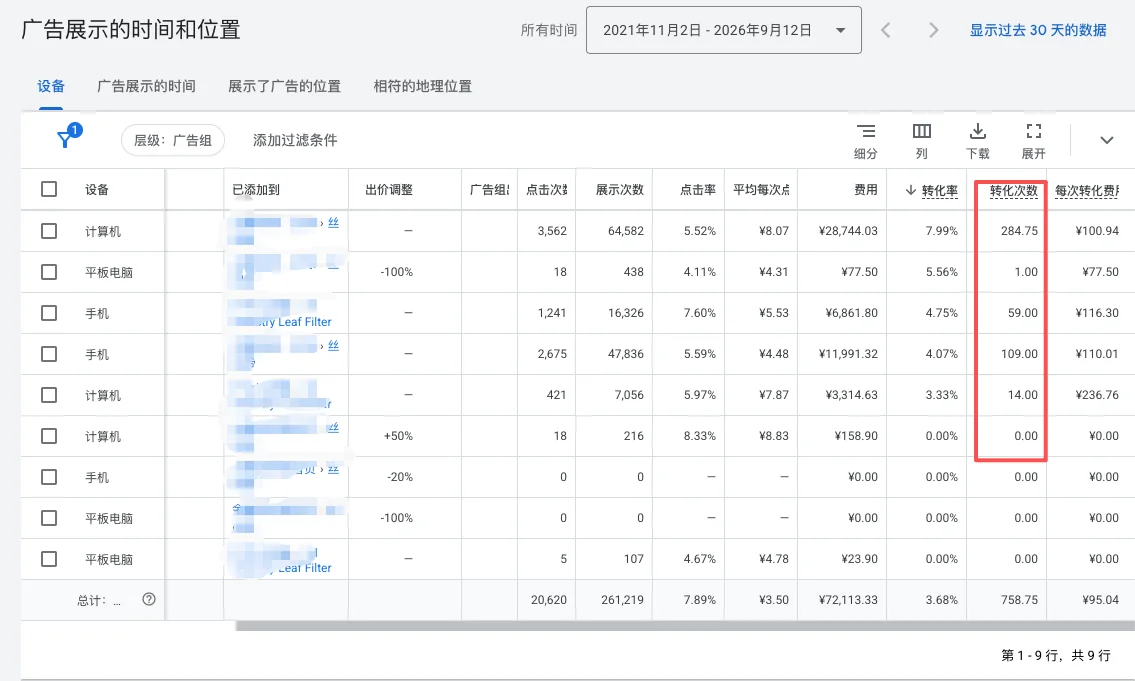This screenshot has height=681, width=1135.
Task: Click the ¥236.76 cost per conversion cell
Action: [x=1097, y=395]
